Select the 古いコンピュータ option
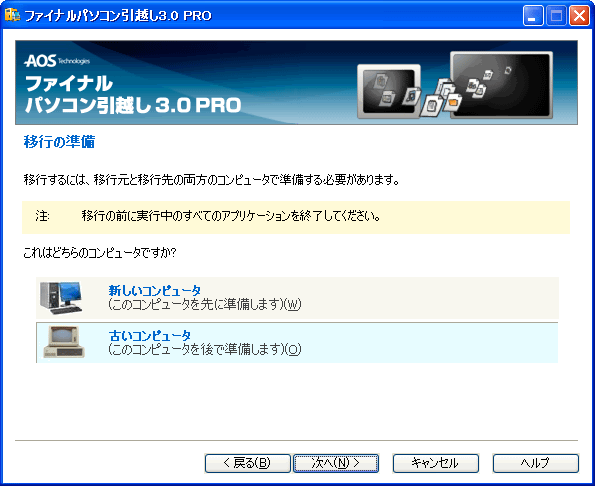Viewport: 595px width, 486px height. [x=297, y=343]
